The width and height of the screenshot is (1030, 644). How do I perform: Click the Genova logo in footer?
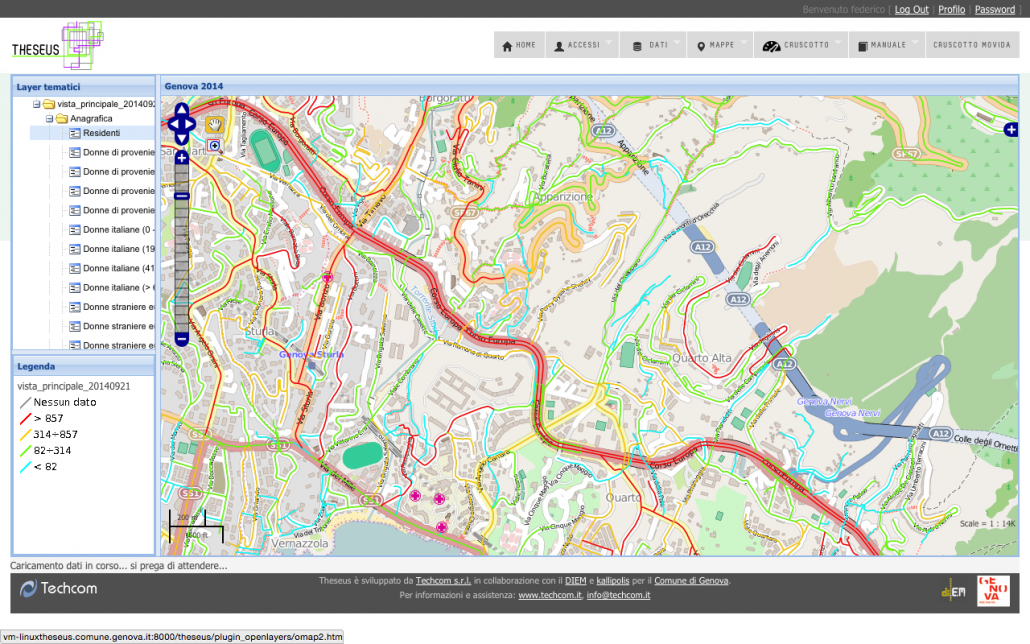(x=993, y=591)
